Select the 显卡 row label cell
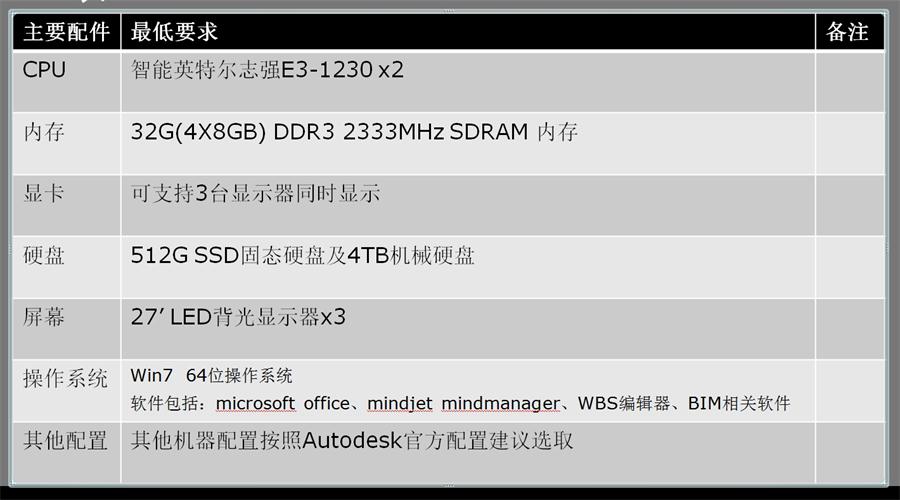This screenshot has width=900, height=500. click(44, 194)
